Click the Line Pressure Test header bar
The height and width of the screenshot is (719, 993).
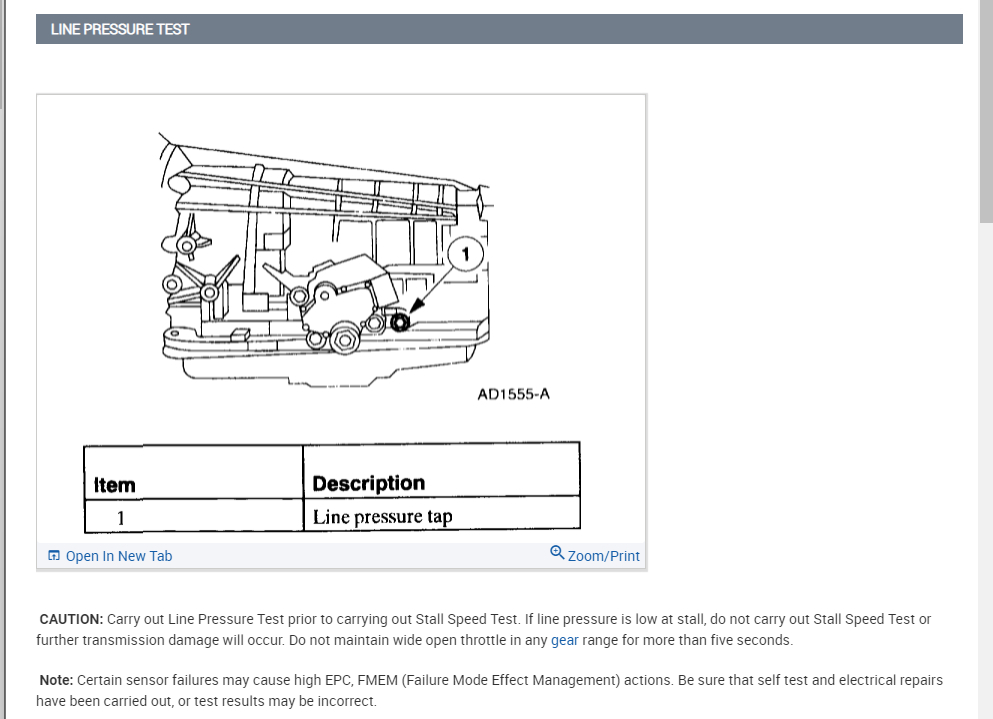click(x=499, y=29)
